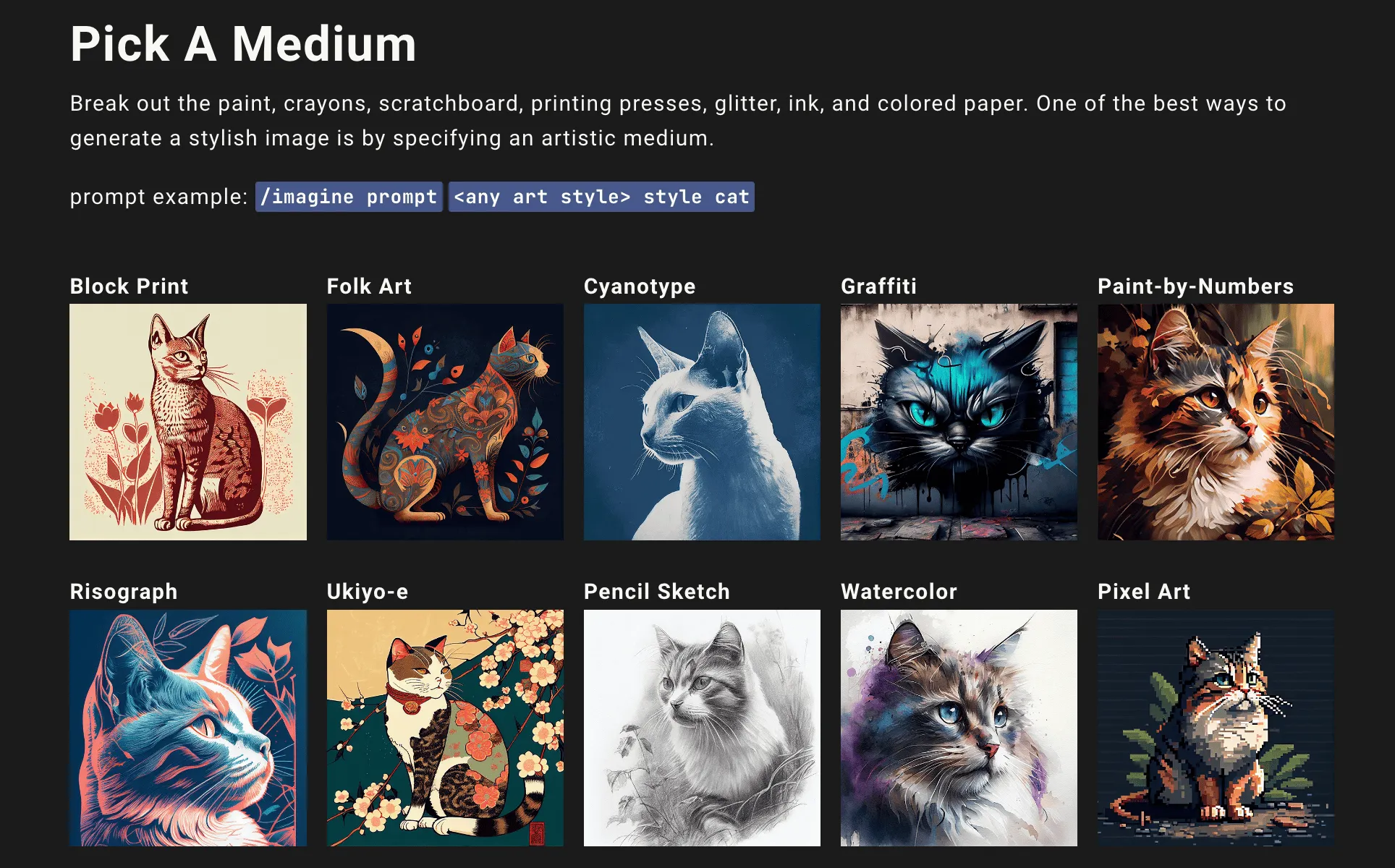Click the <any art style> style cat snippet
The height and width of the screenshot is (868, 1395).
601,197
